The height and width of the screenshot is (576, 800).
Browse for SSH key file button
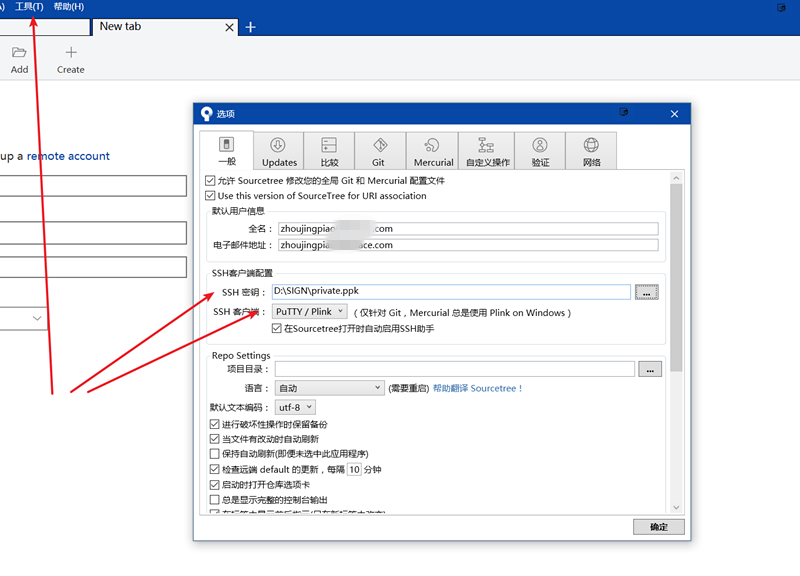646,292
